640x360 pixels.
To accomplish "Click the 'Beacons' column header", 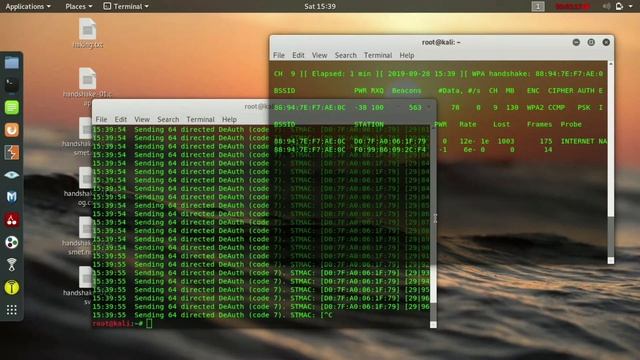I will click(407, 91).
